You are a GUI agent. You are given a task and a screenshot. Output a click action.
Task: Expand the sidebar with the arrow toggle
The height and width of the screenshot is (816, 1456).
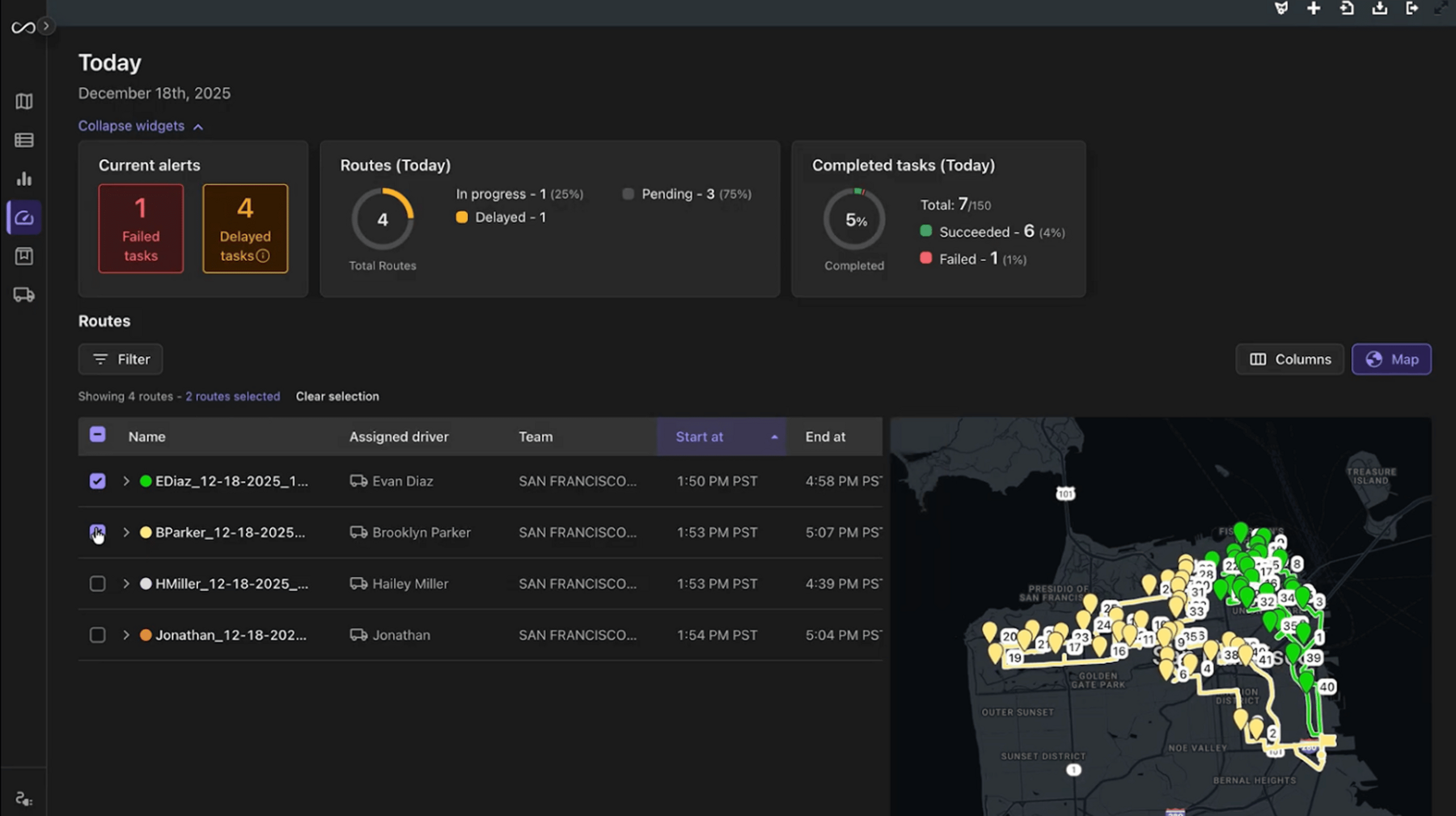point(46,26)
